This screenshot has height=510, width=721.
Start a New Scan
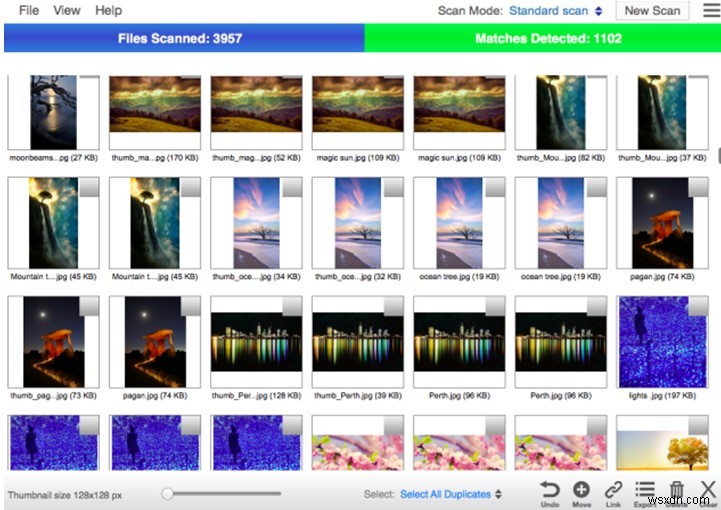click(x=652, y=11)
